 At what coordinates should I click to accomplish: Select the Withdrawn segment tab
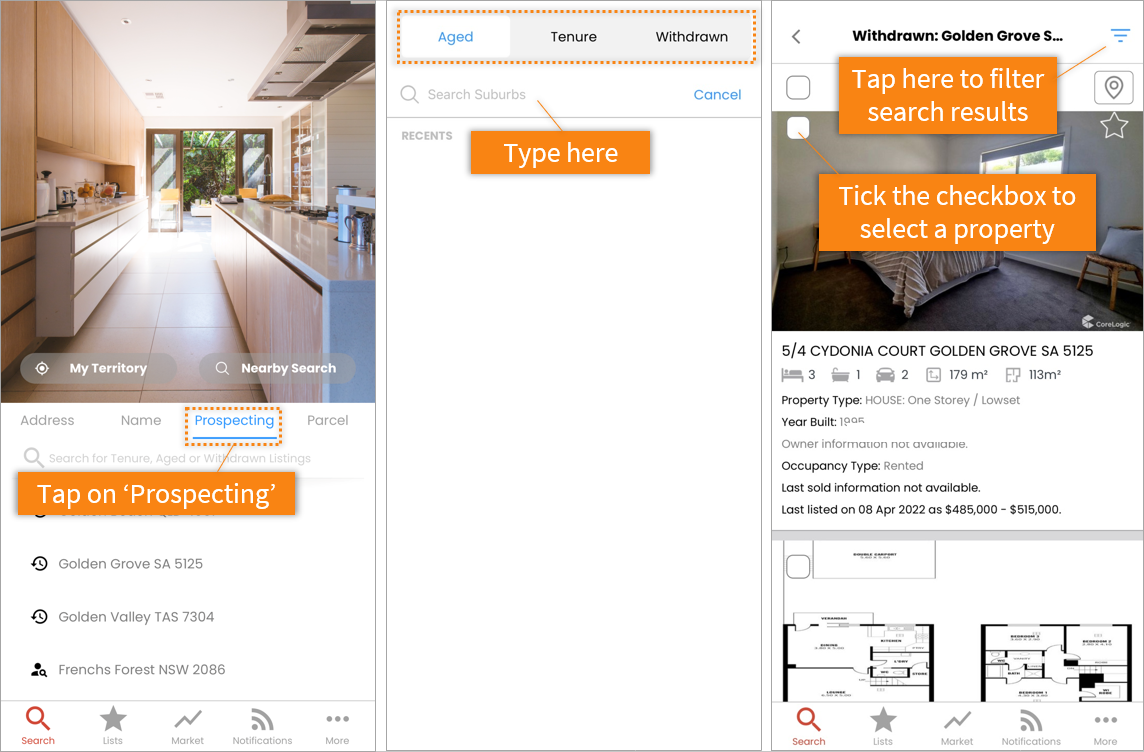[692, 36]
